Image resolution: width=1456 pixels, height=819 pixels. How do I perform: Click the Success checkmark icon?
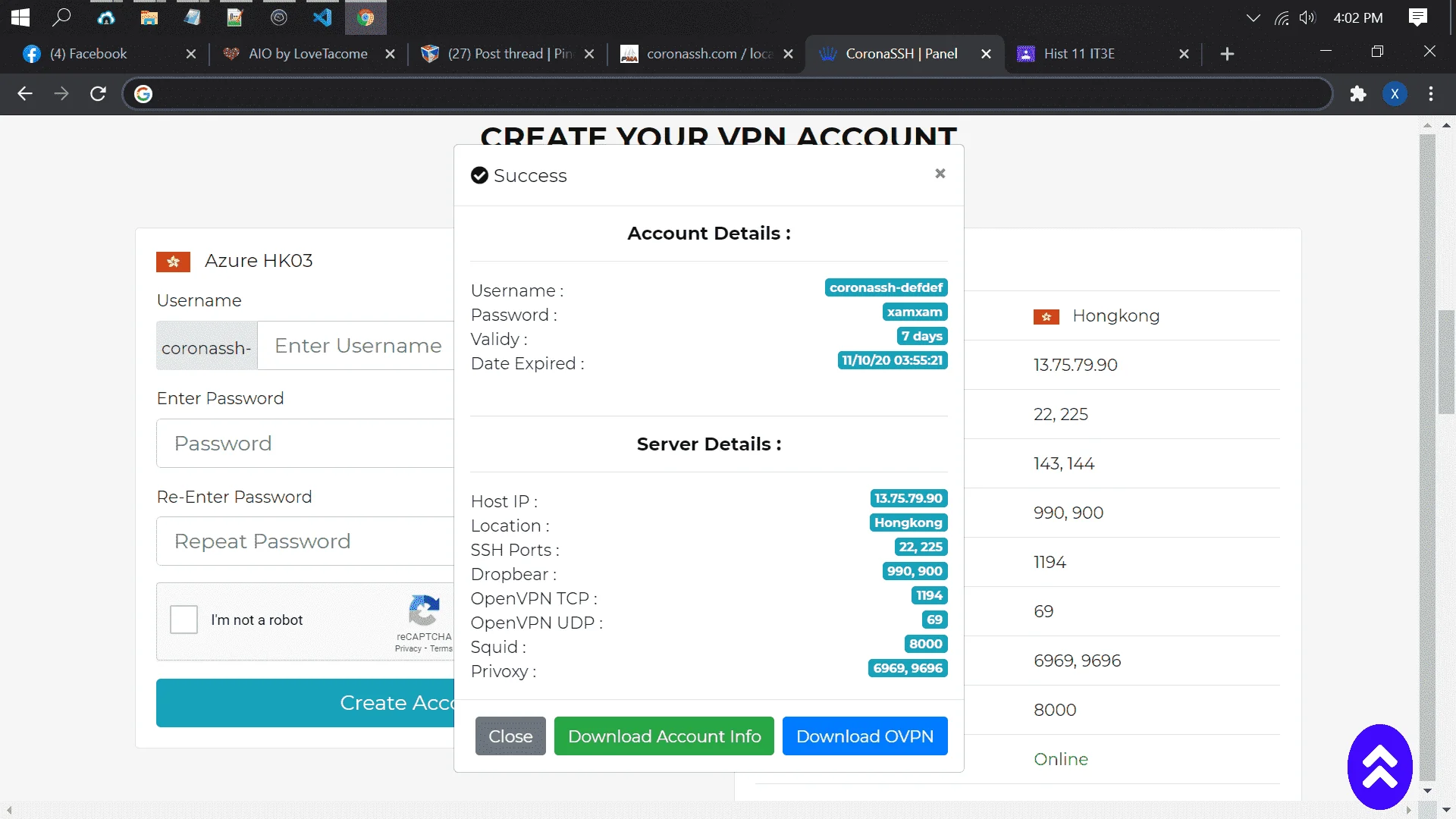[479, 176]
